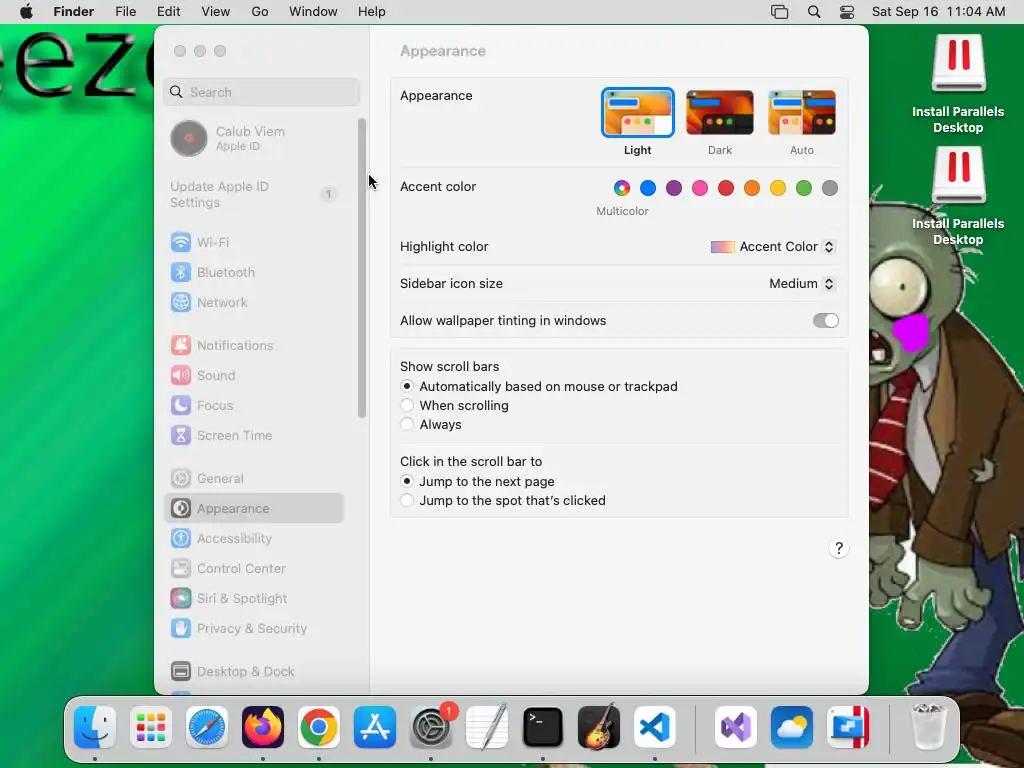Select the red accent color
Image resolution: width=1024 pixels, height=768 pixels.
pyautogui.click(x=726, y=188)
